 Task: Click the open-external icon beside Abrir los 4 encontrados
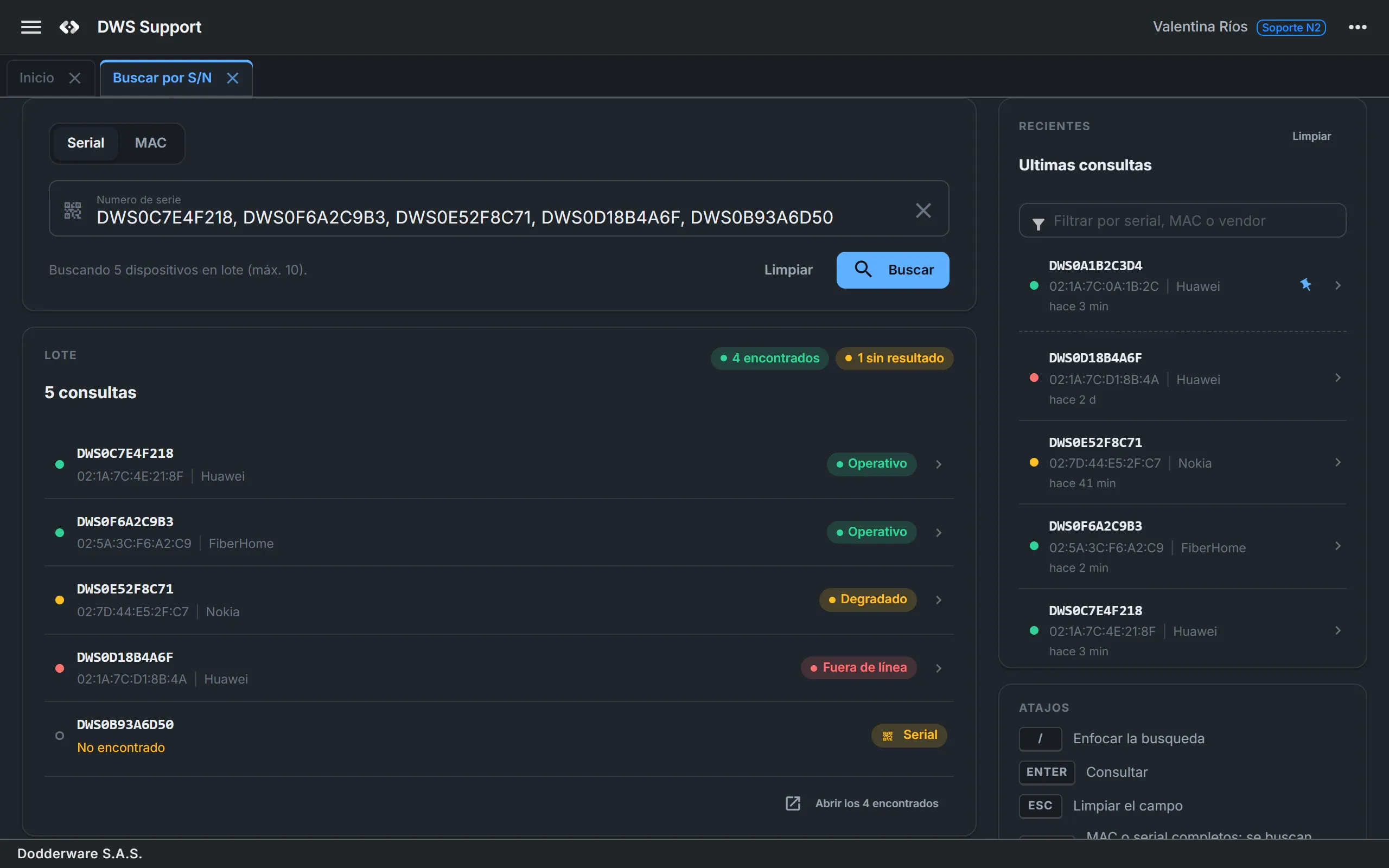(793, 803)
